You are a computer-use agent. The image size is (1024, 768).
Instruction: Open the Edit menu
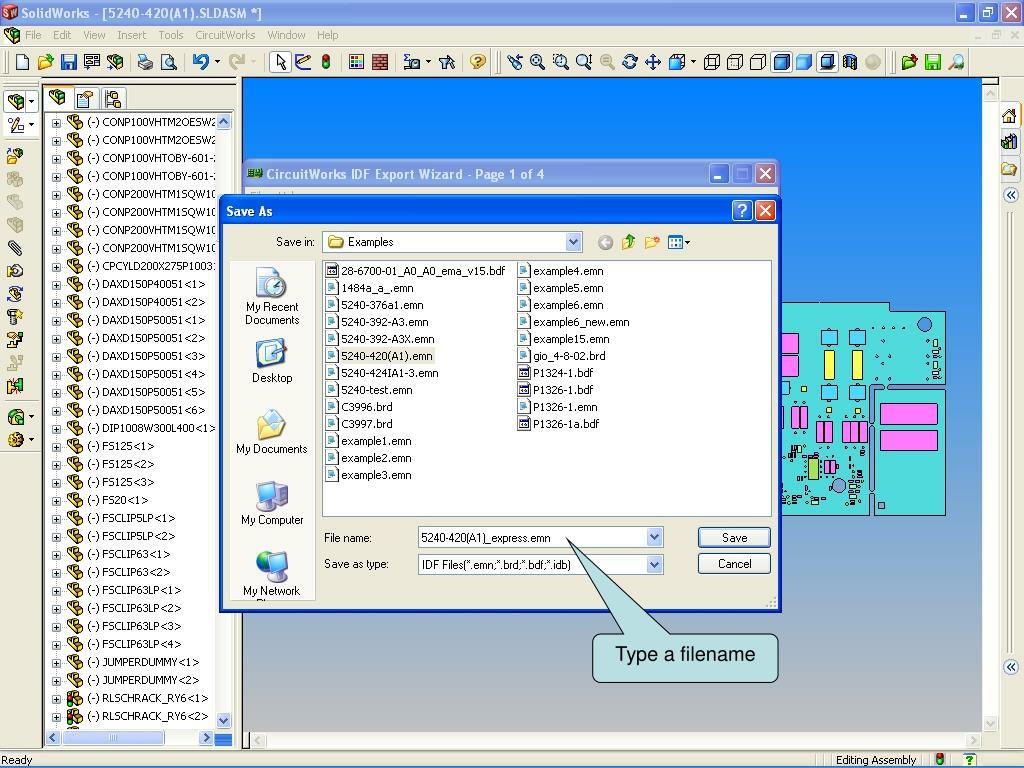pos(62,35)
